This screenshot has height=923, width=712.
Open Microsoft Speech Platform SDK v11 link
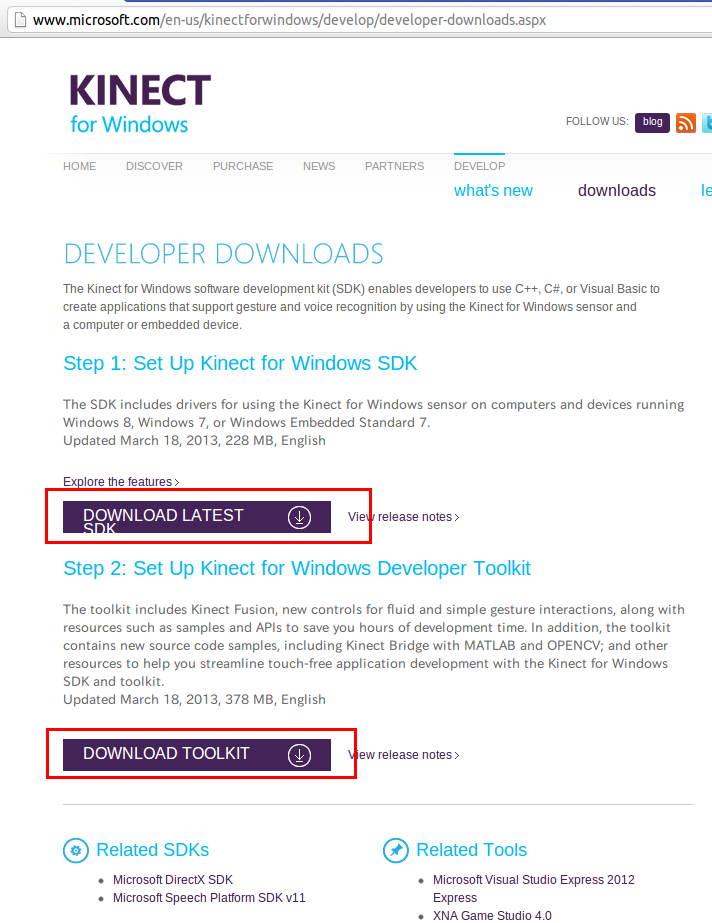coord(209,898)
